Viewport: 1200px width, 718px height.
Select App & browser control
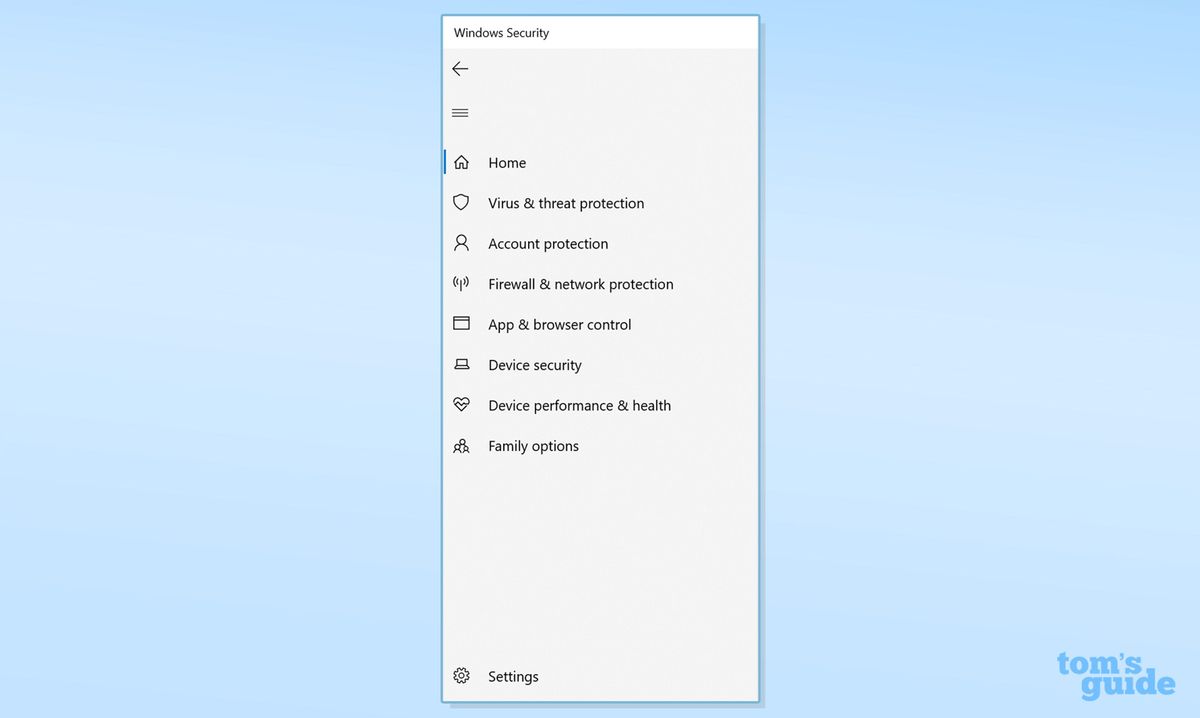[559, 324]
